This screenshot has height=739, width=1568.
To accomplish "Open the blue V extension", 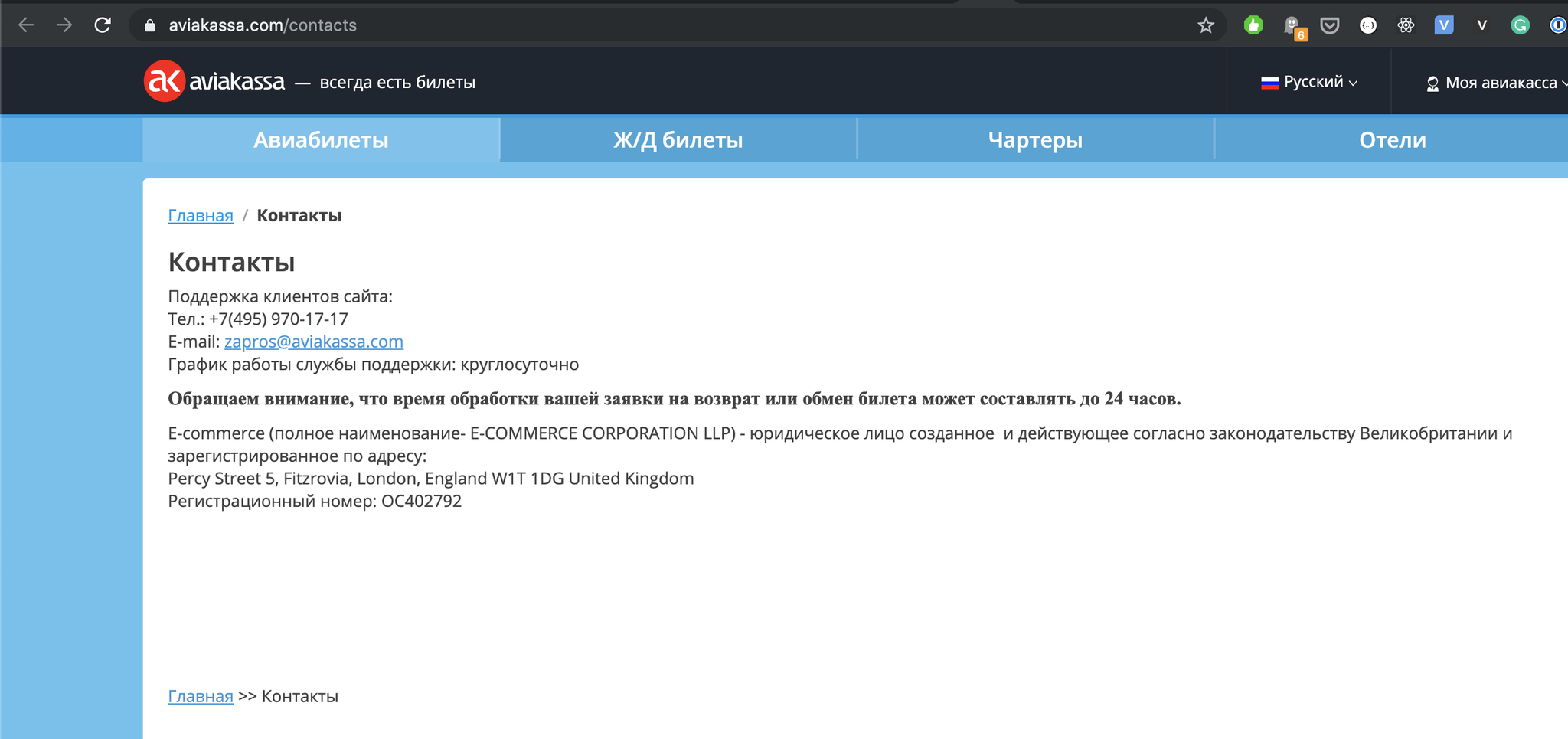I will coord(1444,25).
